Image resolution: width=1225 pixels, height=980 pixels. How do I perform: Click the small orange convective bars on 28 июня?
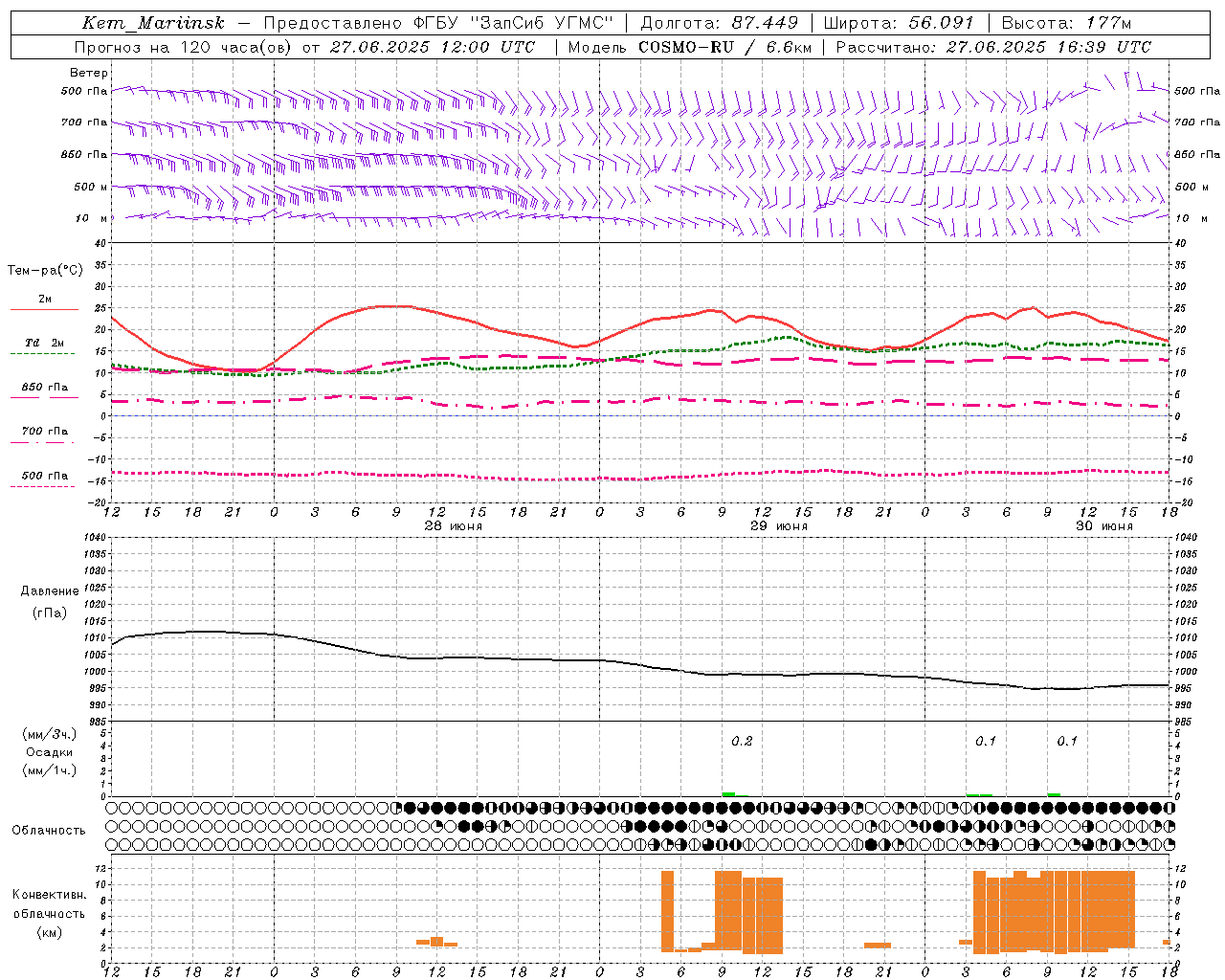pos(436,942)
